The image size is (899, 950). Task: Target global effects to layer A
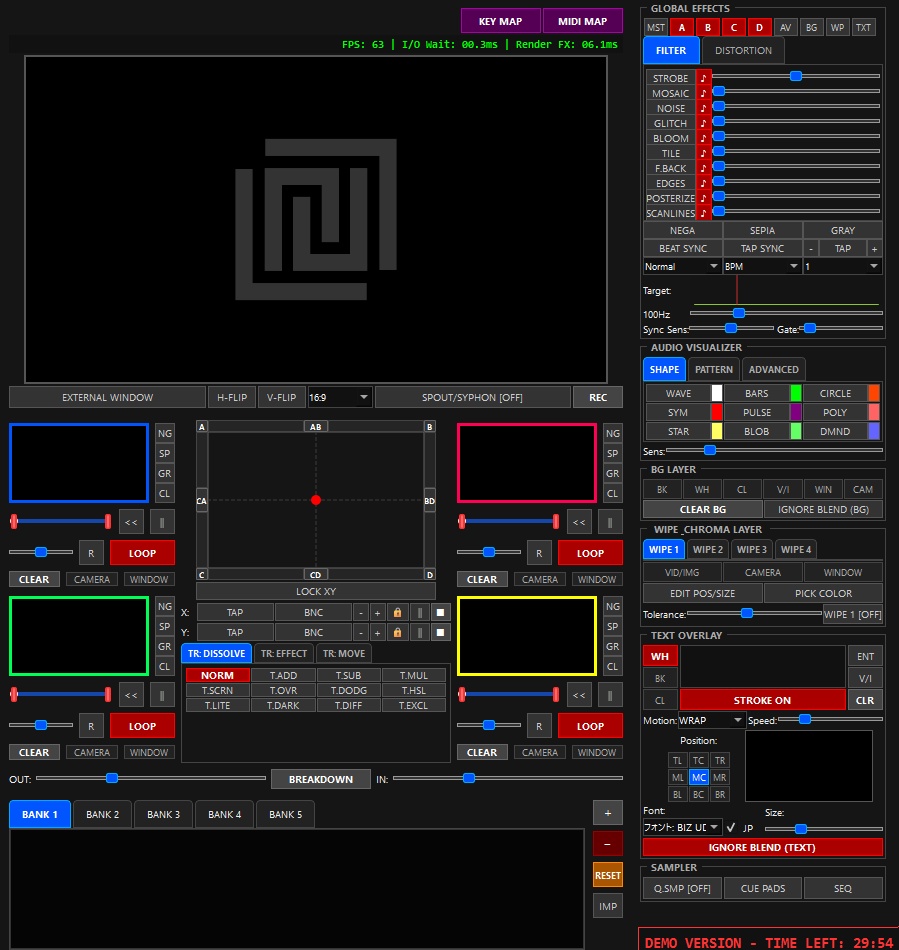click(682, 27)
